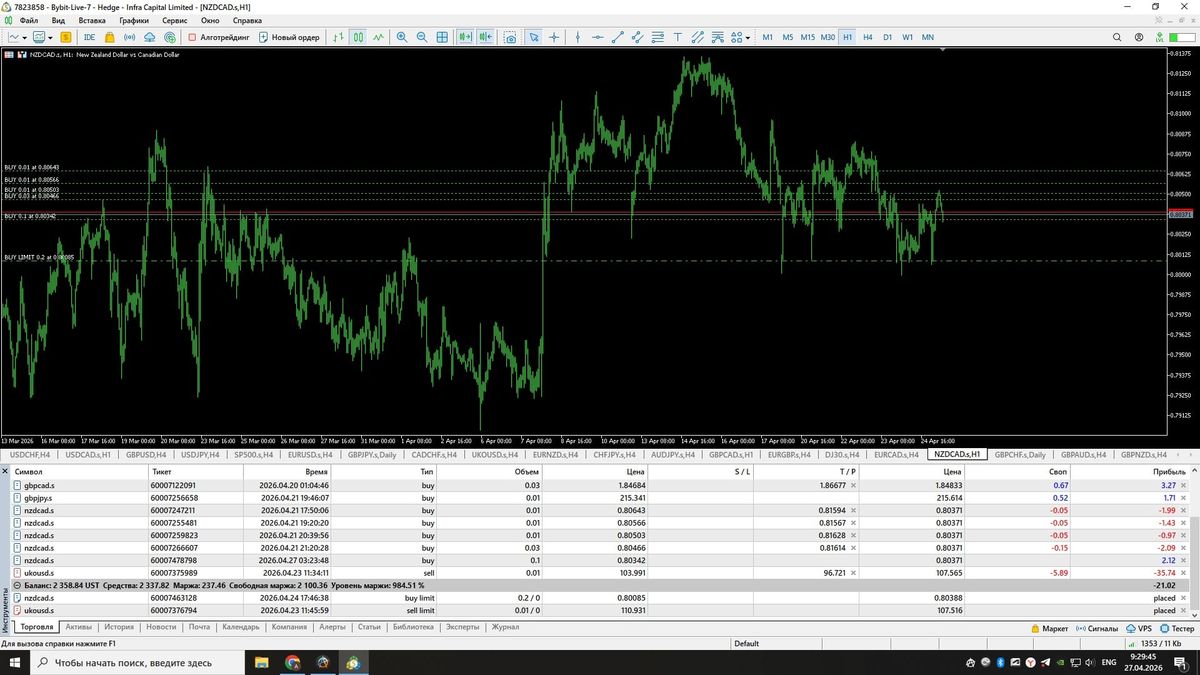Open the Файл menu
Screen dimensions: 1200x675
pos(29,20)
